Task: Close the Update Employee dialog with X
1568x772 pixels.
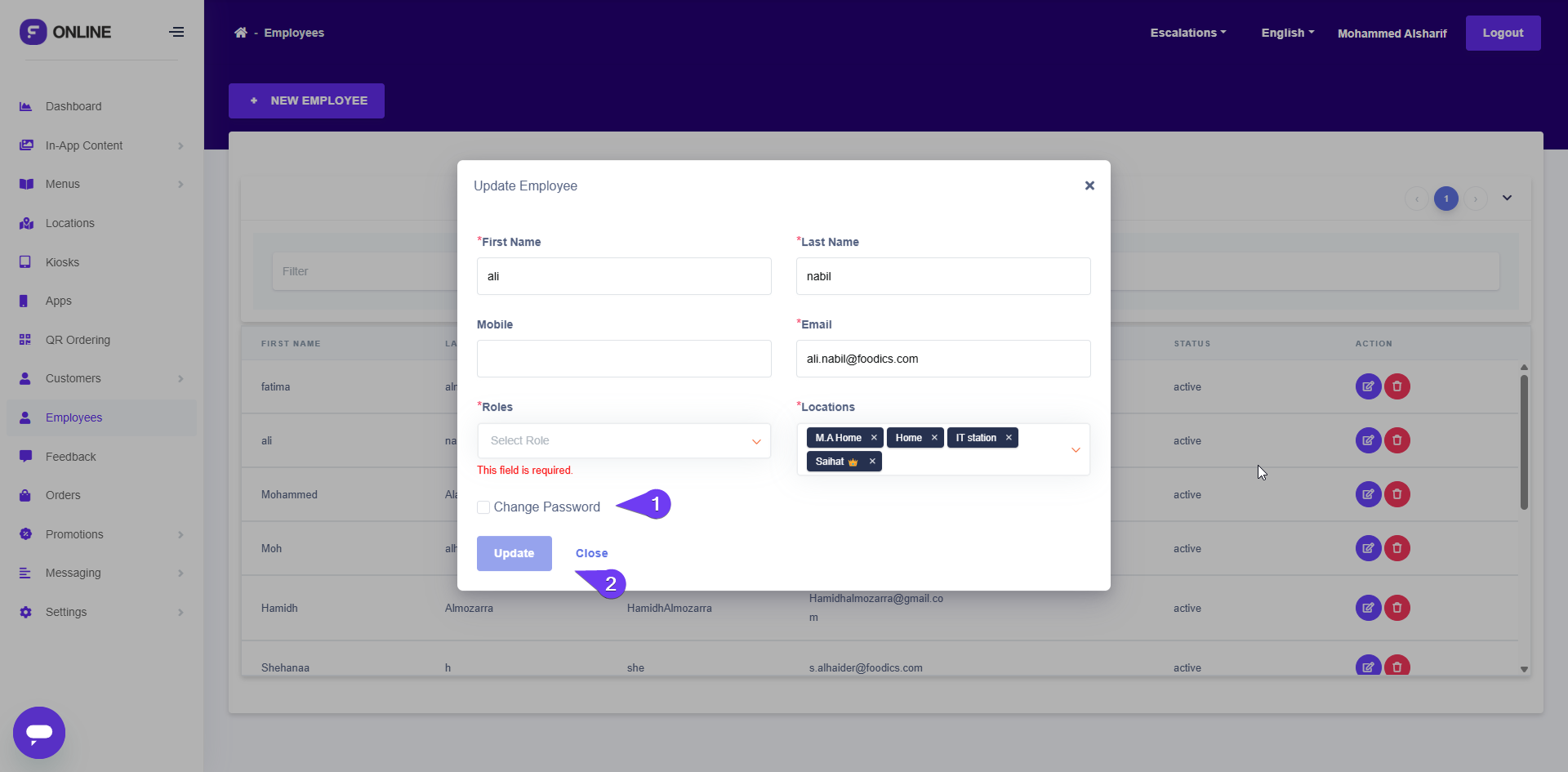Action: (x=1089, y=185)
